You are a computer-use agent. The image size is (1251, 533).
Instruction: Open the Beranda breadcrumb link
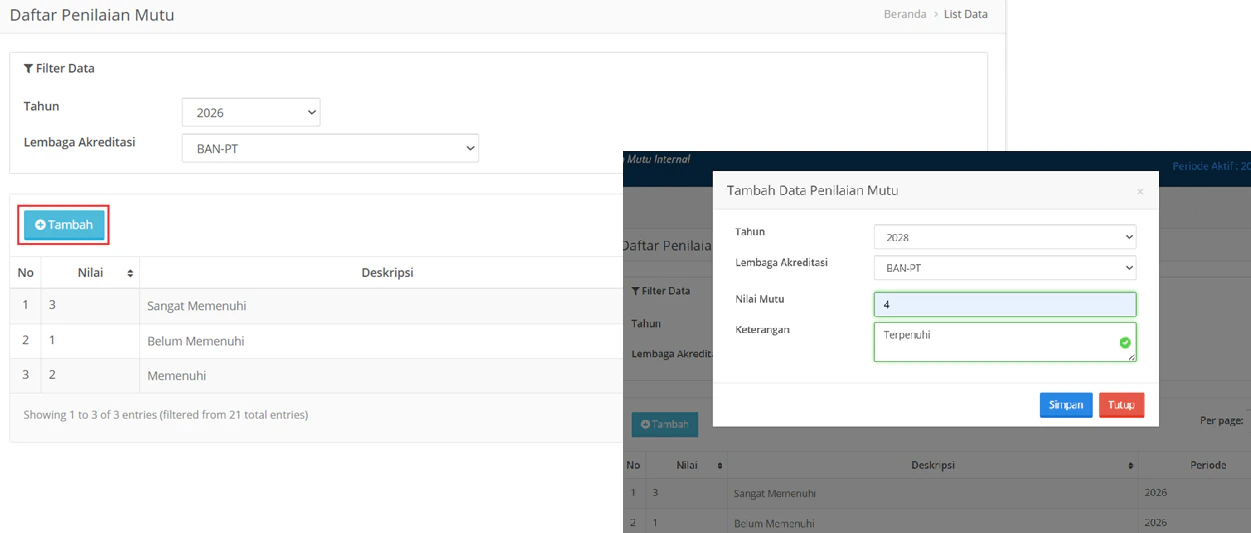905,14
